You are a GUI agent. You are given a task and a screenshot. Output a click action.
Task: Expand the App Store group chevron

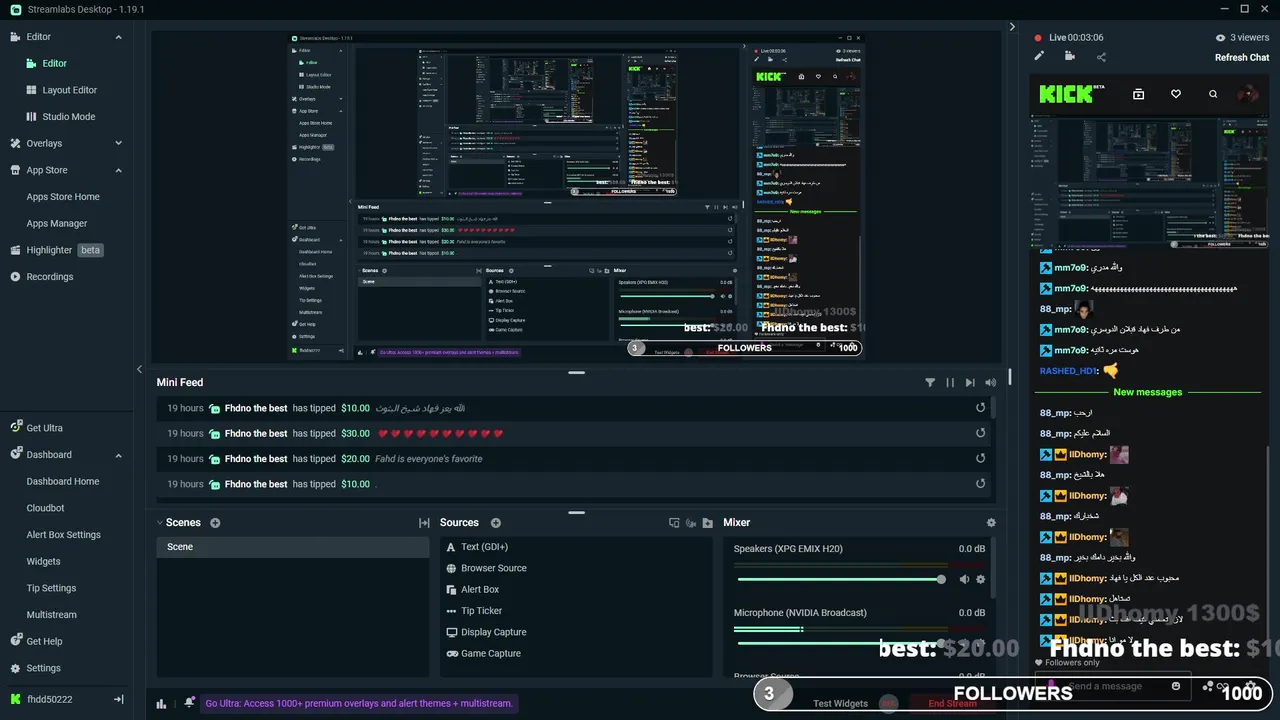pyautogui.click(x=118, y=170)
